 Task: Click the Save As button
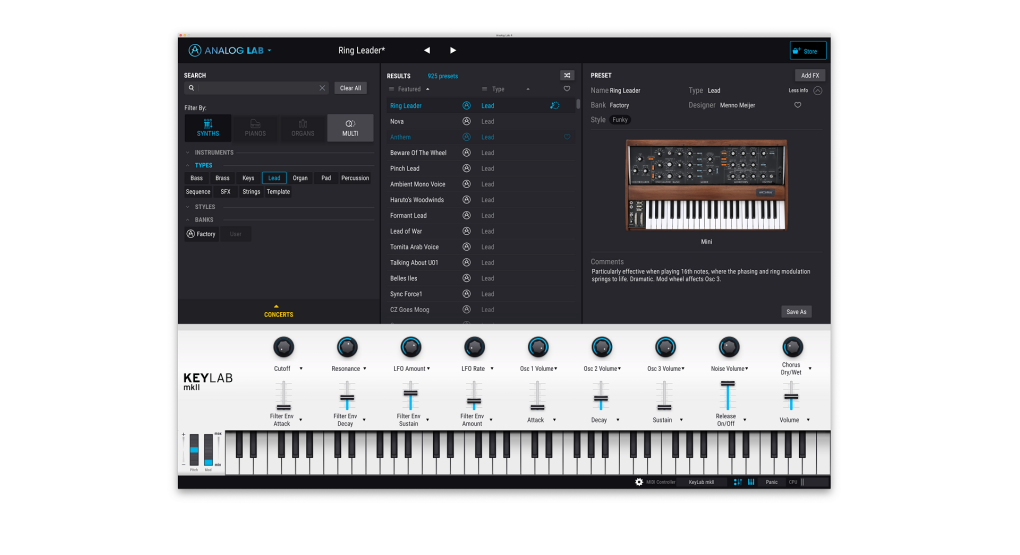796,312
